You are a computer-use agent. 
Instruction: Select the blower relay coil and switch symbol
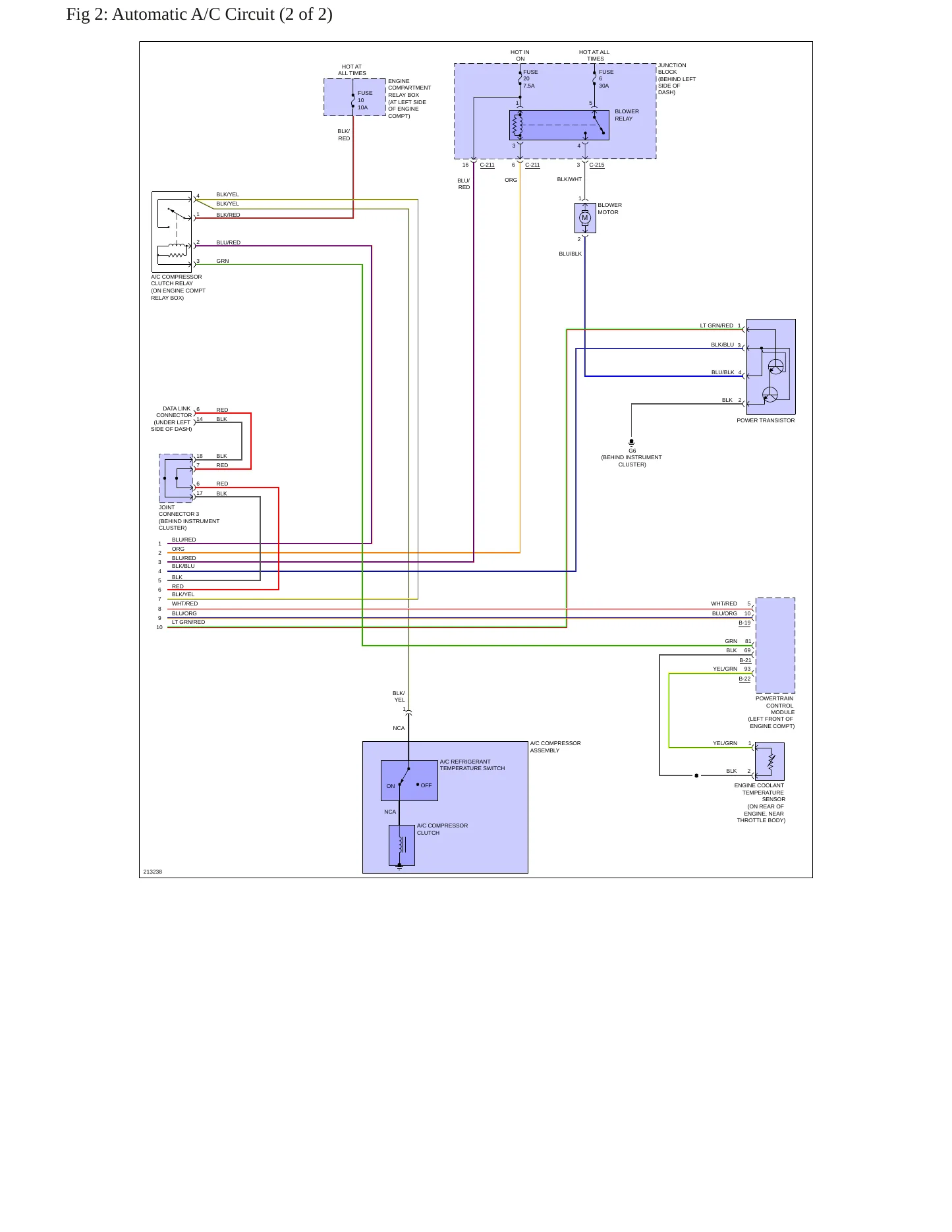tap(559, 125)
